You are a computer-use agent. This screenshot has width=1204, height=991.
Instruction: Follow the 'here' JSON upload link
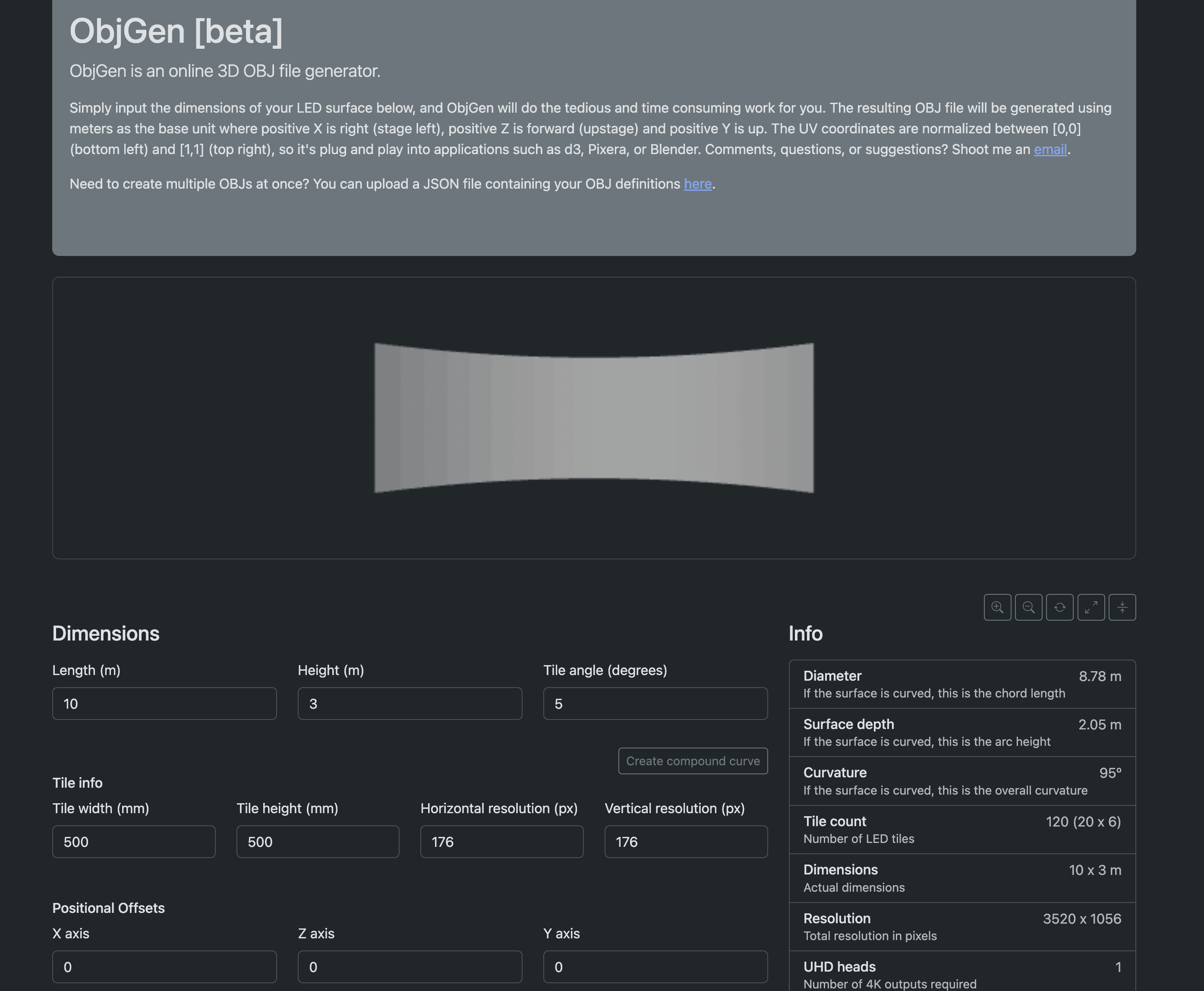coord(697,184)
